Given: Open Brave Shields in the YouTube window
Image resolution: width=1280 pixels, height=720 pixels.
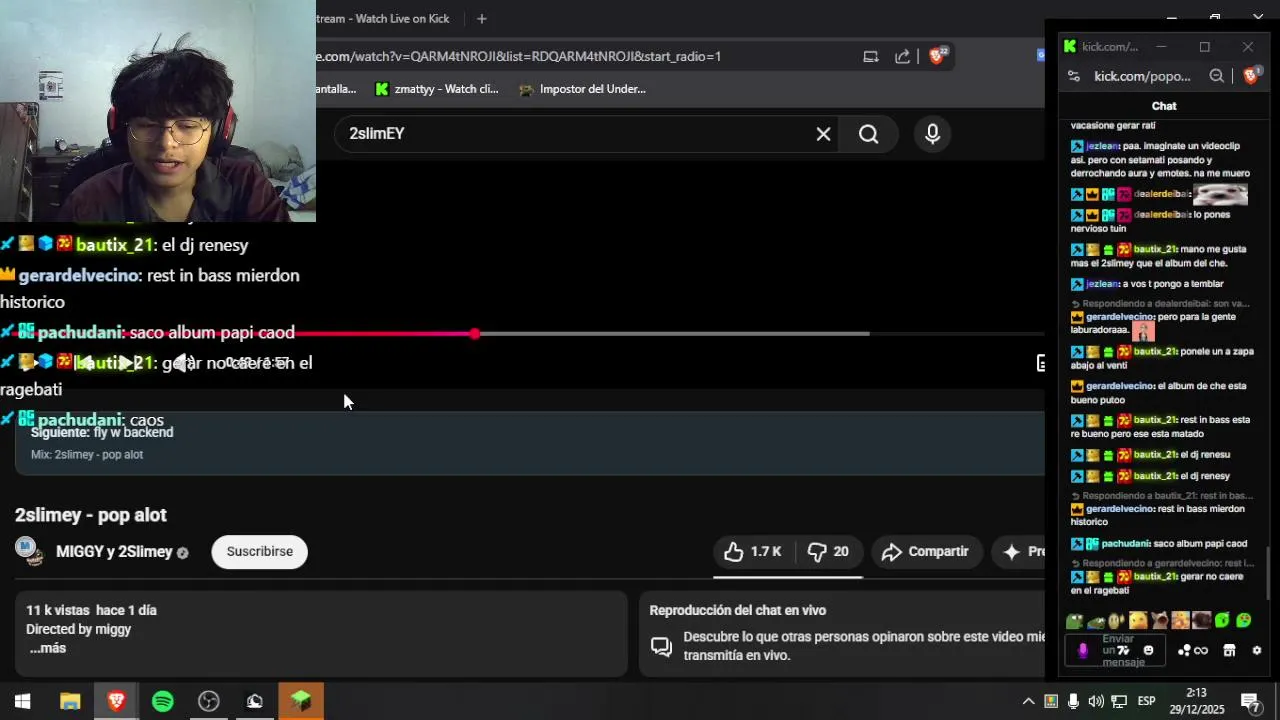Looking at the screenshot, I should 937,56.
